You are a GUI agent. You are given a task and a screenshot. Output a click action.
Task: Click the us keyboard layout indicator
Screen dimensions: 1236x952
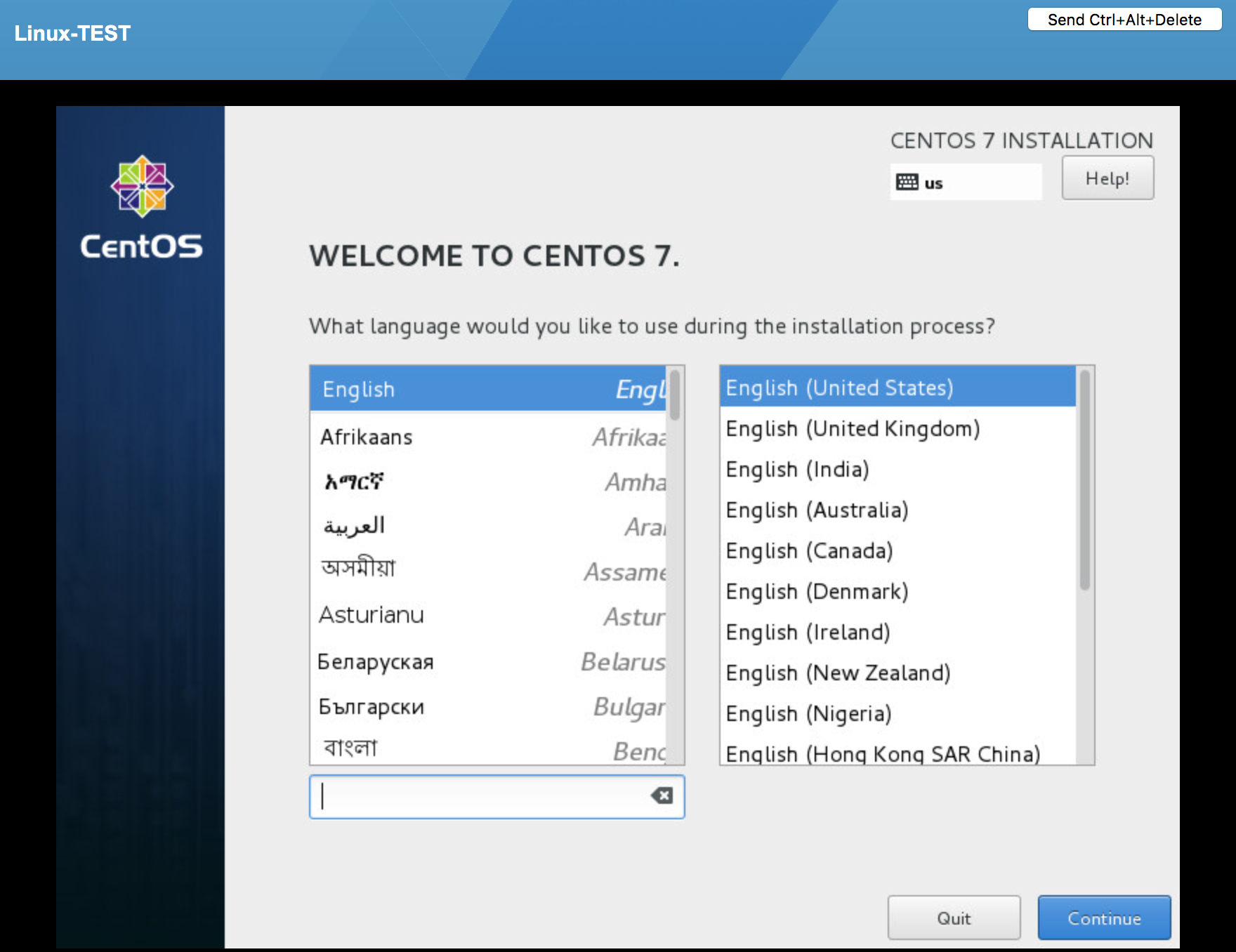(966, 183)
